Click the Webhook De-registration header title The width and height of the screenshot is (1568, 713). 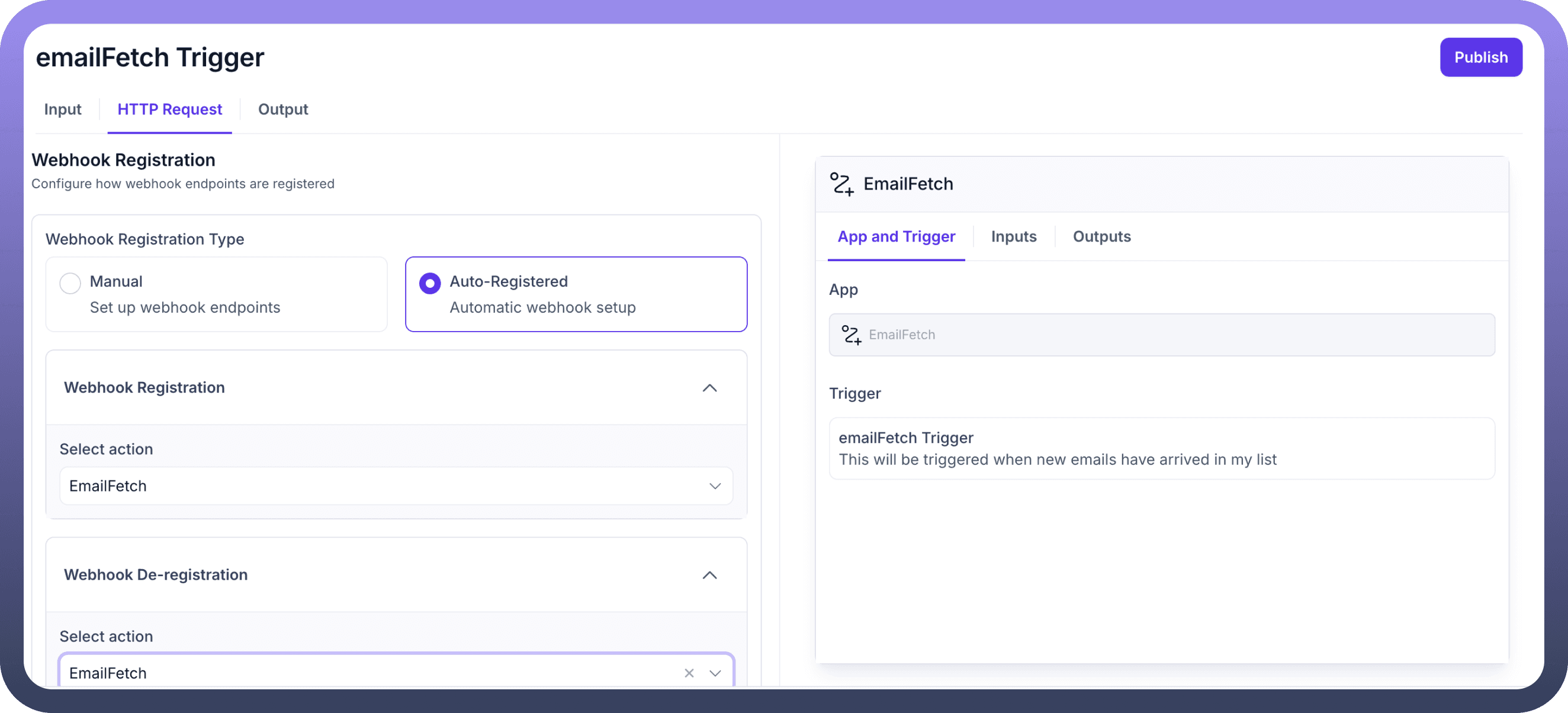point(156,575)
